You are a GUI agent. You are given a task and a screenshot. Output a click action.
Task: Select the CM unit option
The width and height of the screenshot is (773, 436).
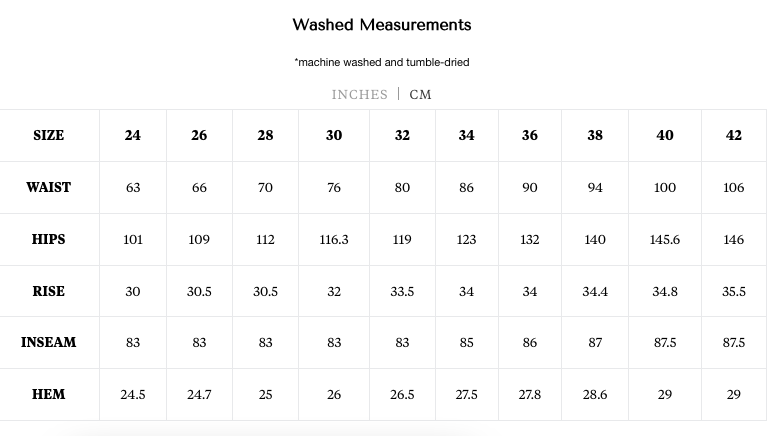point(420,94)
